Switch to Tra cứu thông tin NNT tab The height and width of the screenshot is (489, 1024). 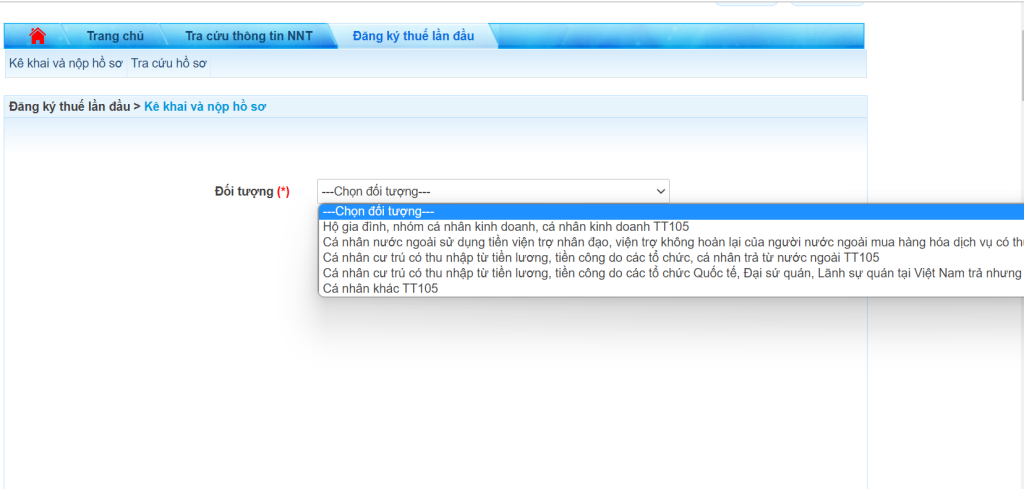pos(248,36)
